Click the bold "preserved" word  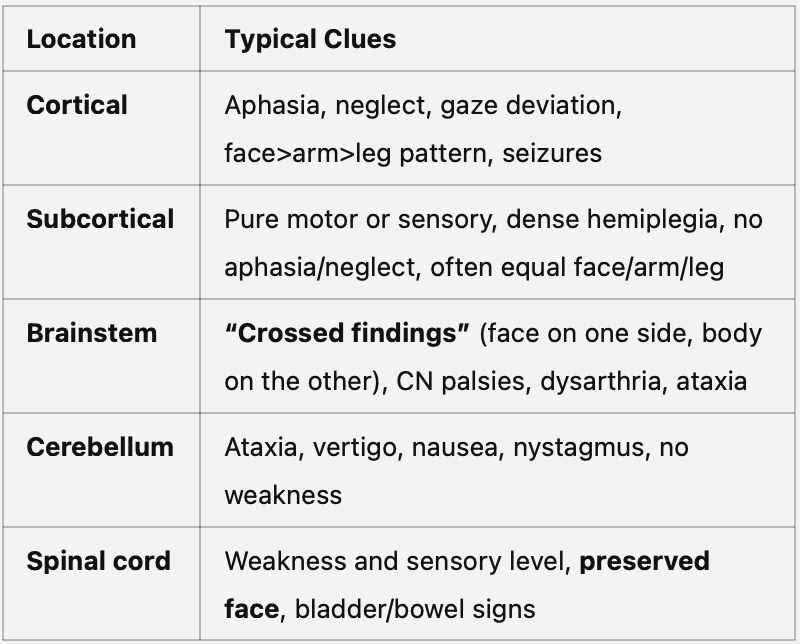coord(645,561)
